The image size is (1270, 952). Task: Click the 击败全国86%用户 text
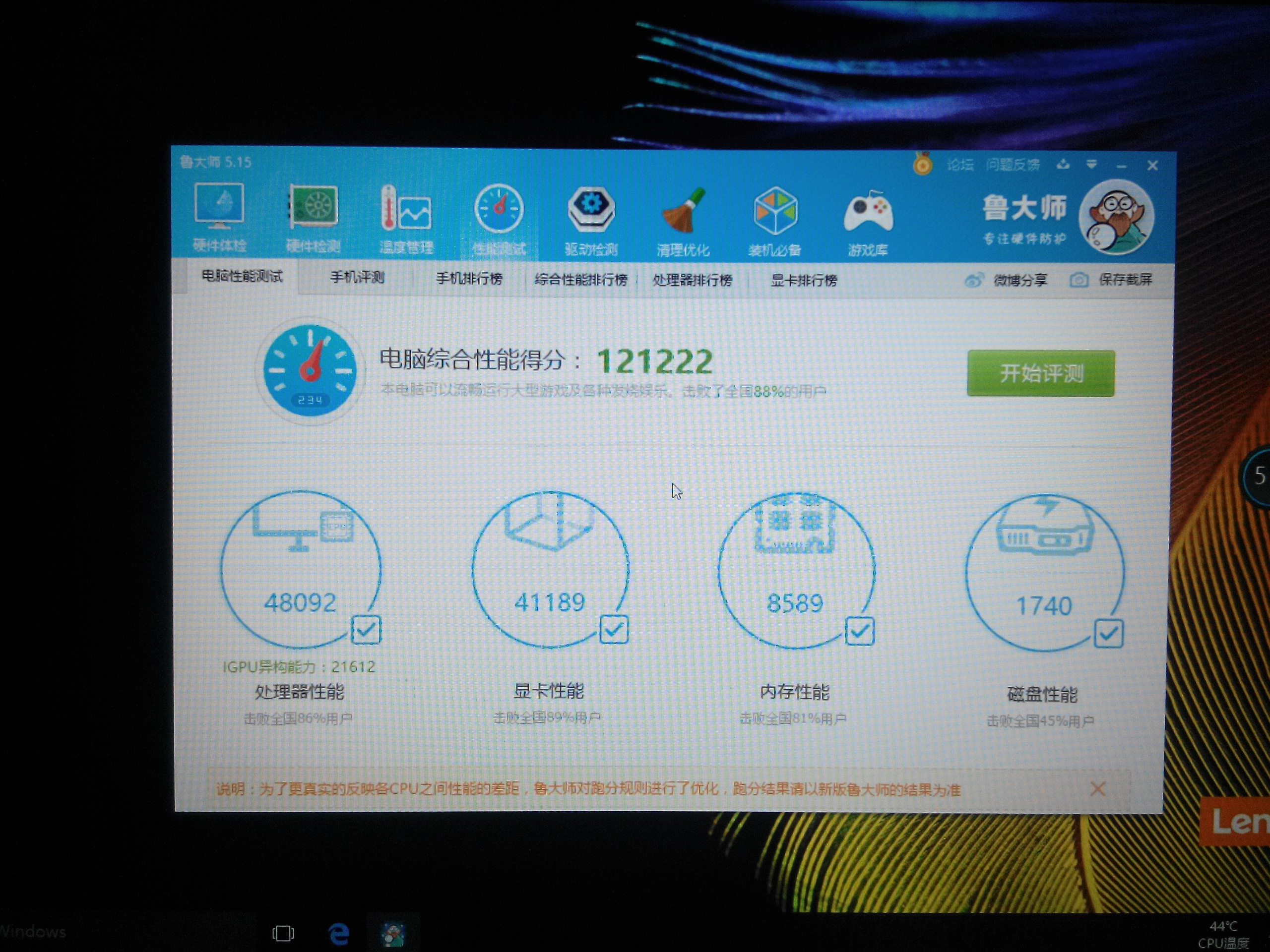298,718
